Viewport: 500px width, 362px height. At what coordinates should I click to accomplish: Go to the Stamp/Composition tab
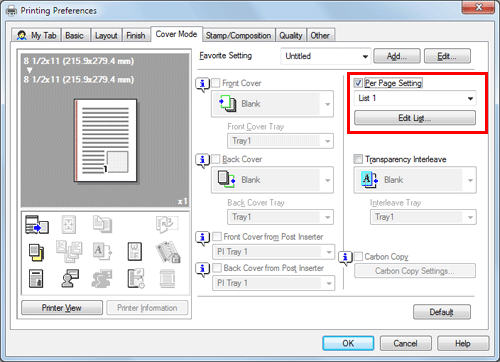pos(238,35)
